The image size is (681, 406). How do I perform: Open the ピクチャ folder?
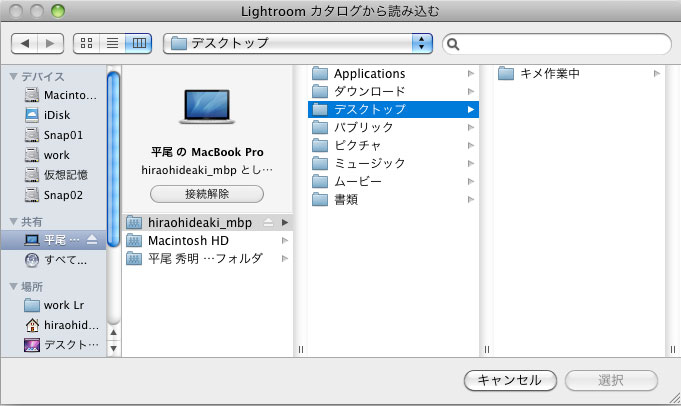tap(393, 145)
